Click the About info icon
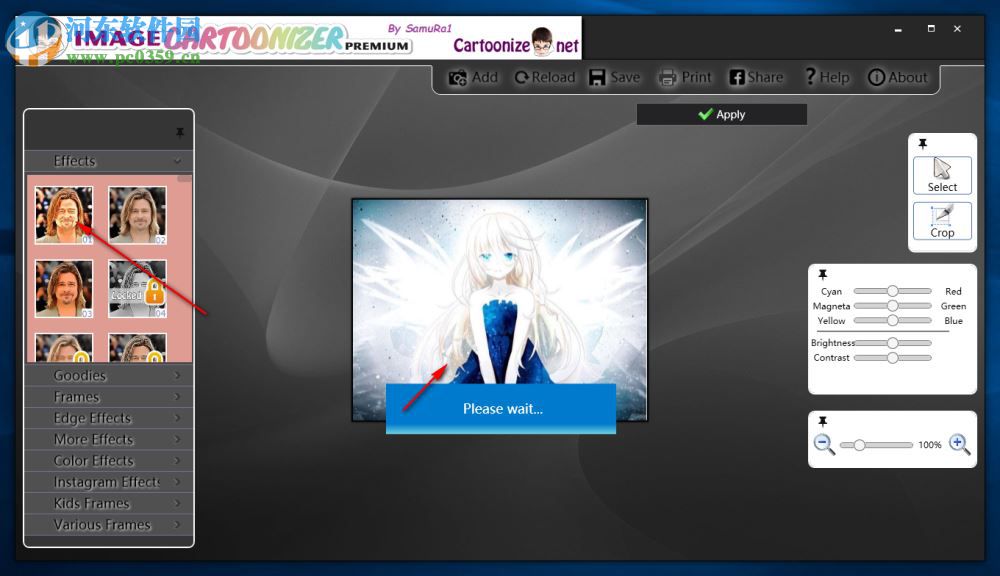Image resolution: width=1000 pixels, height=576 pixels. tap(876, 78)
